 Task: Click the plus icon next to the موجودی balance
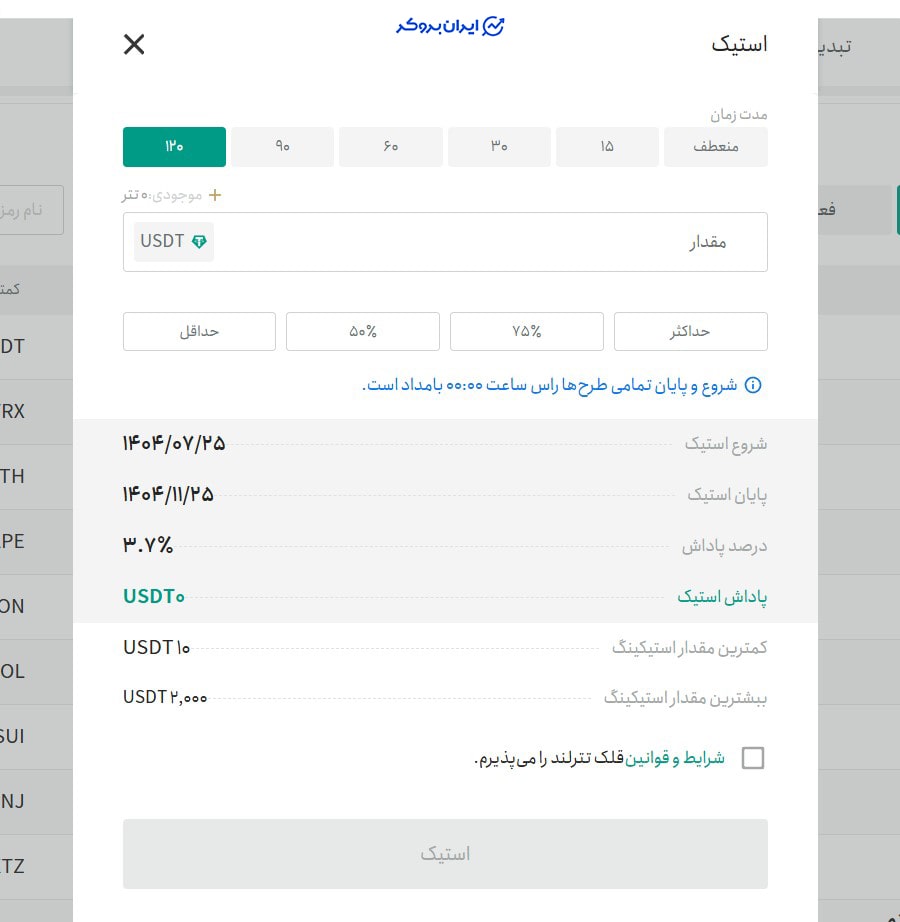[x=214, y=196]
